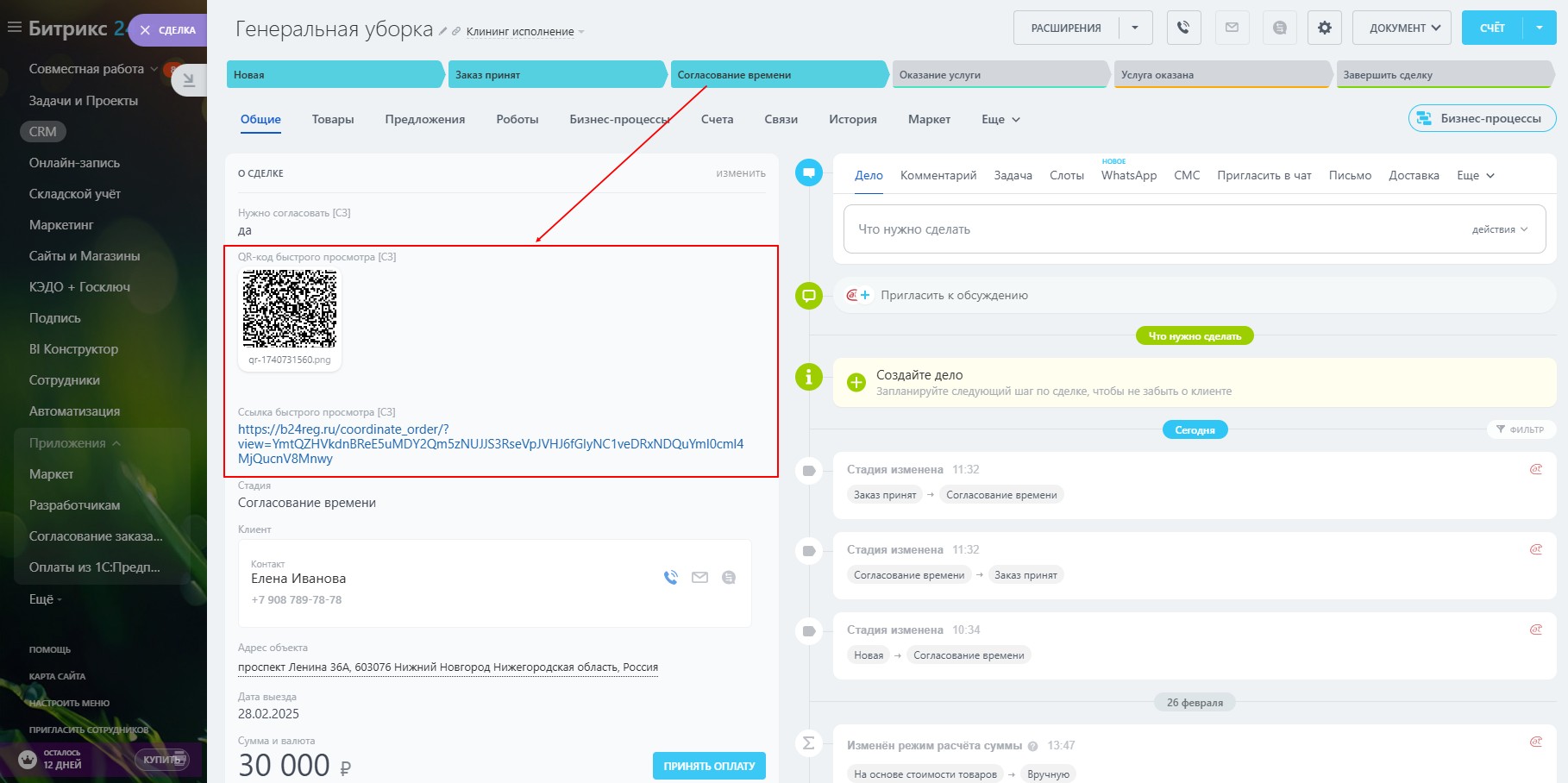Open the contact Елена Иванова
Image resolution: width=1568 pixels, height=783 pixels.
pos(298,579)
